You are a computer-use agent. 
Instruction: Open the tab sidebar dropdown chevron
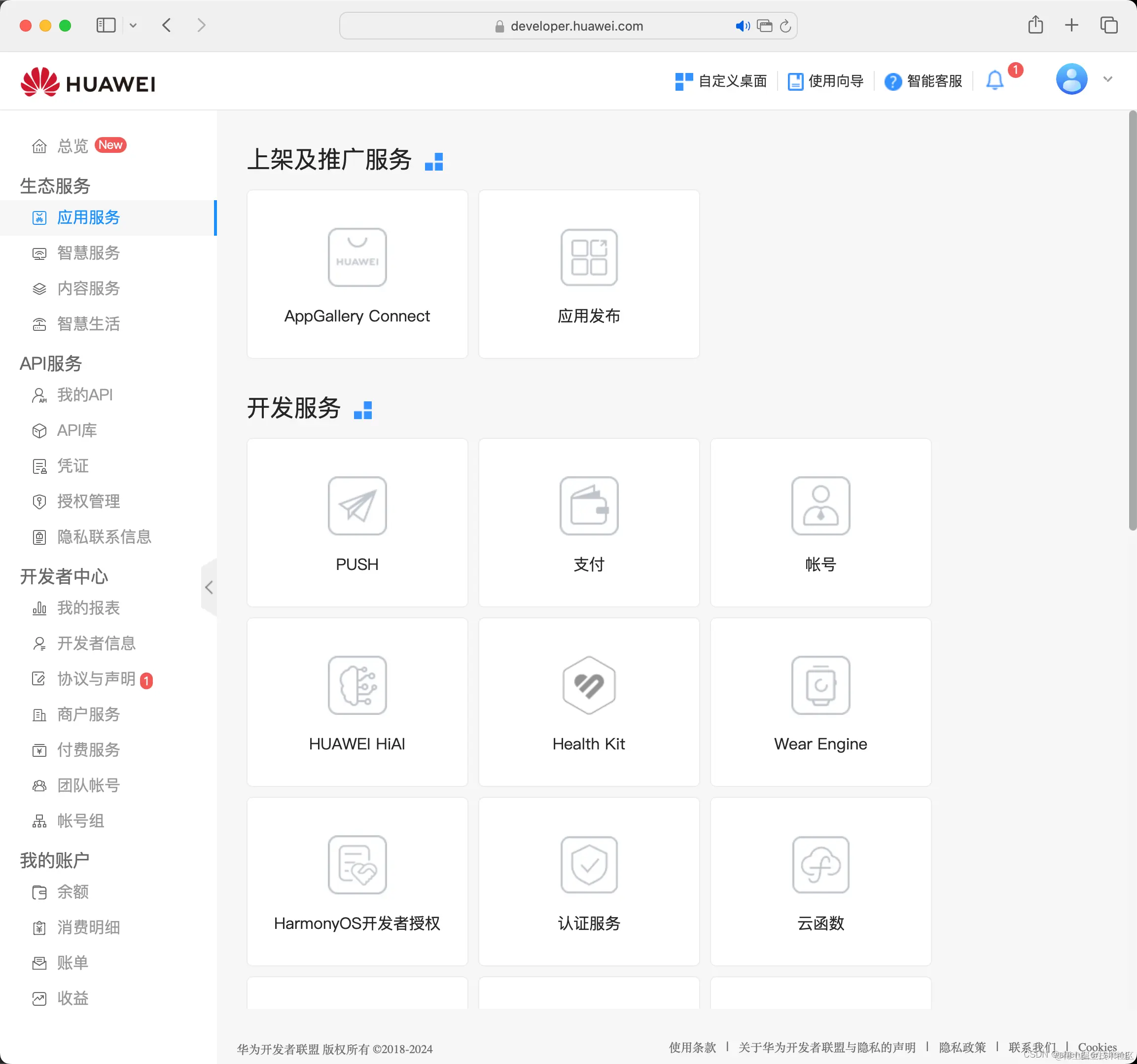133,25
